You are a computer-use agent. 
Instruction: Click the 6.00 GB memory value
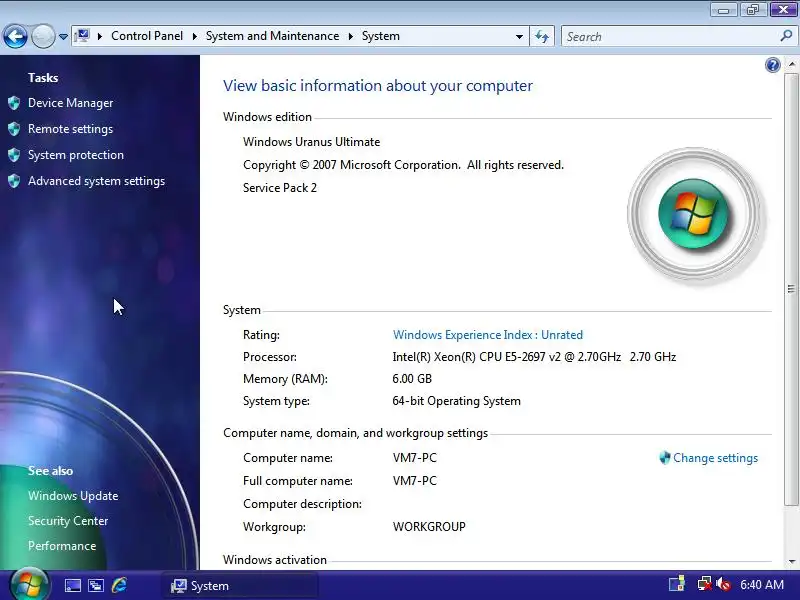point(412,379)
